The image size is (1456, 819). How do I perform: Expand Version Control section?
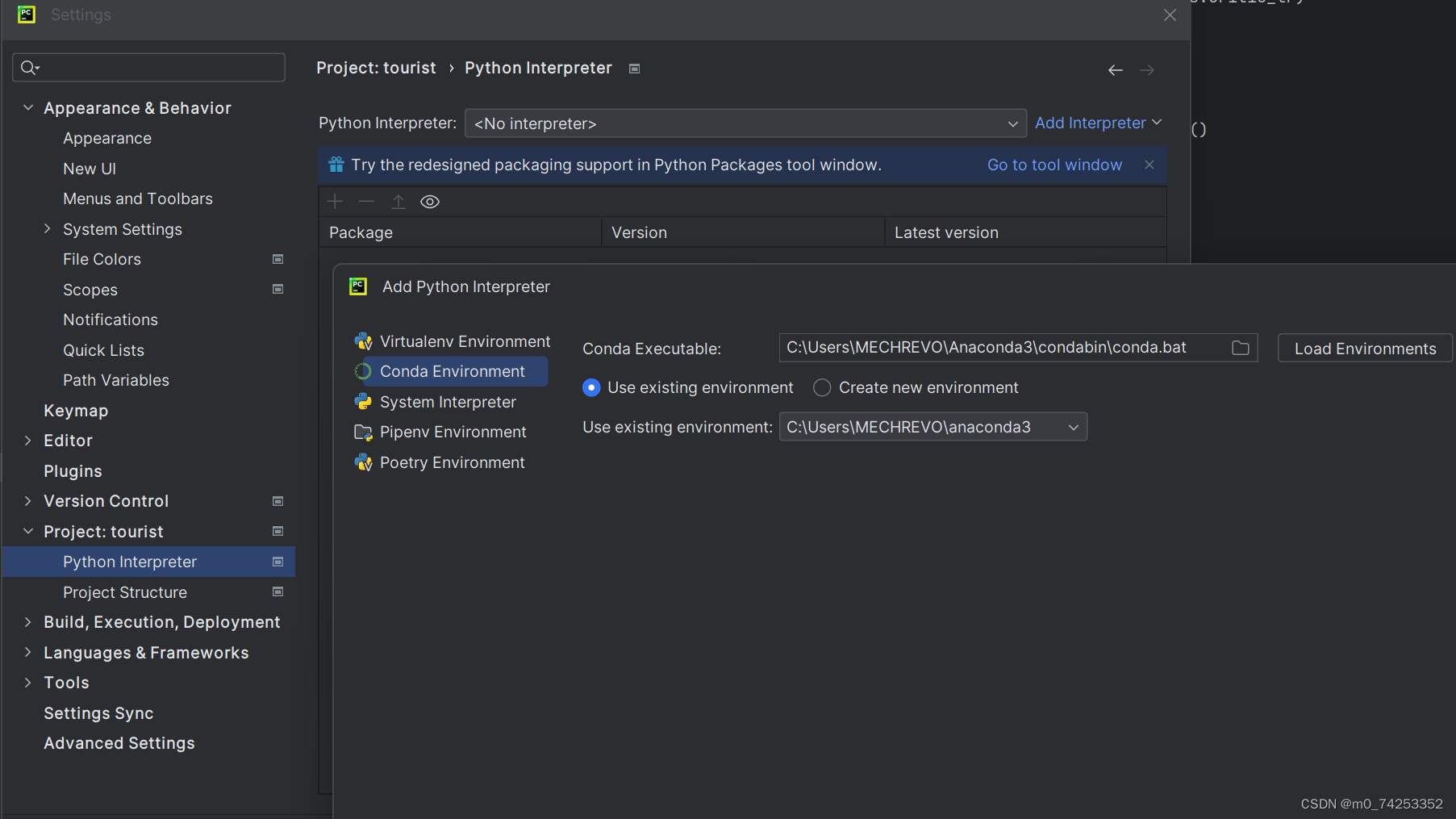click(28, 501)
